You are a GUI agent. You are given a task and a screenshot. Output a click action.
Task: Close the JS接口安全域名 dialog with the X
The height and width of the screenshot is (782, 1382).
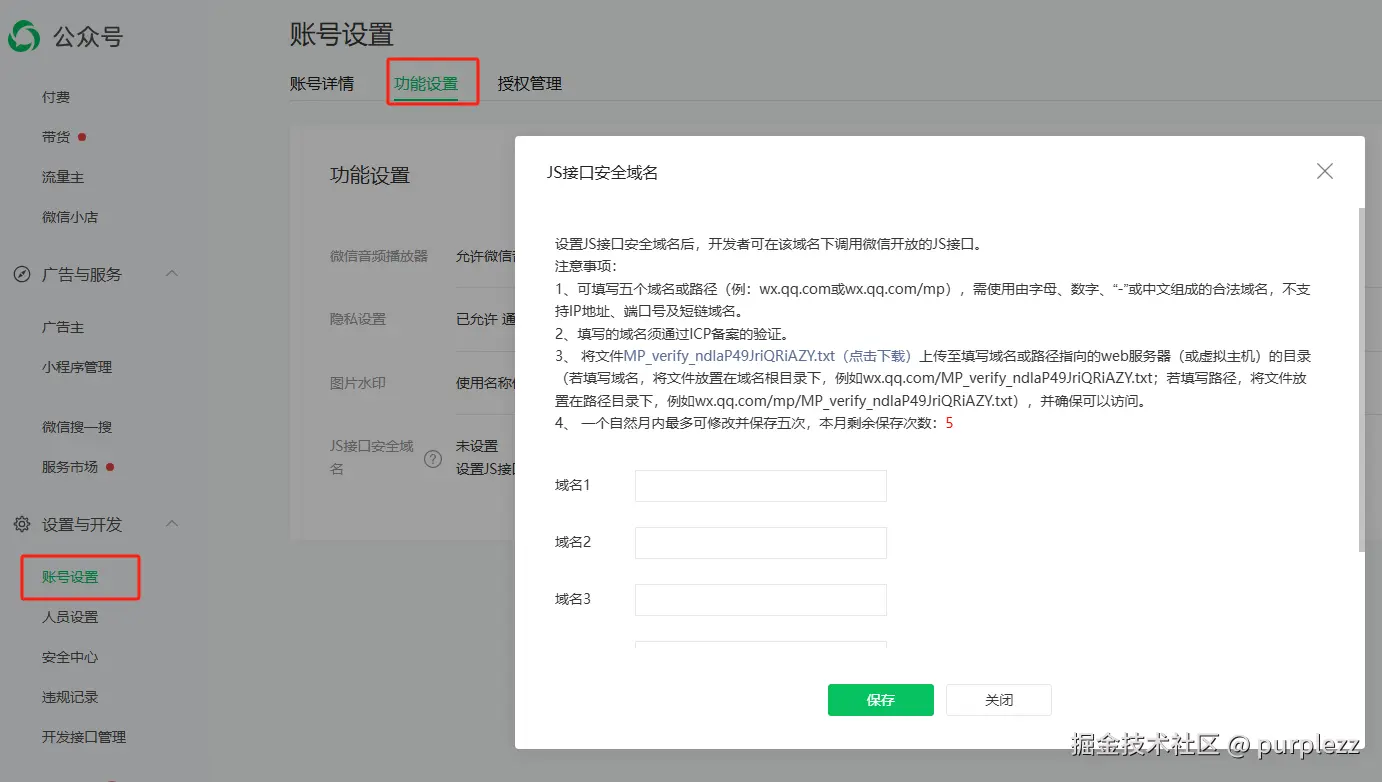[x=1325, y=171]
